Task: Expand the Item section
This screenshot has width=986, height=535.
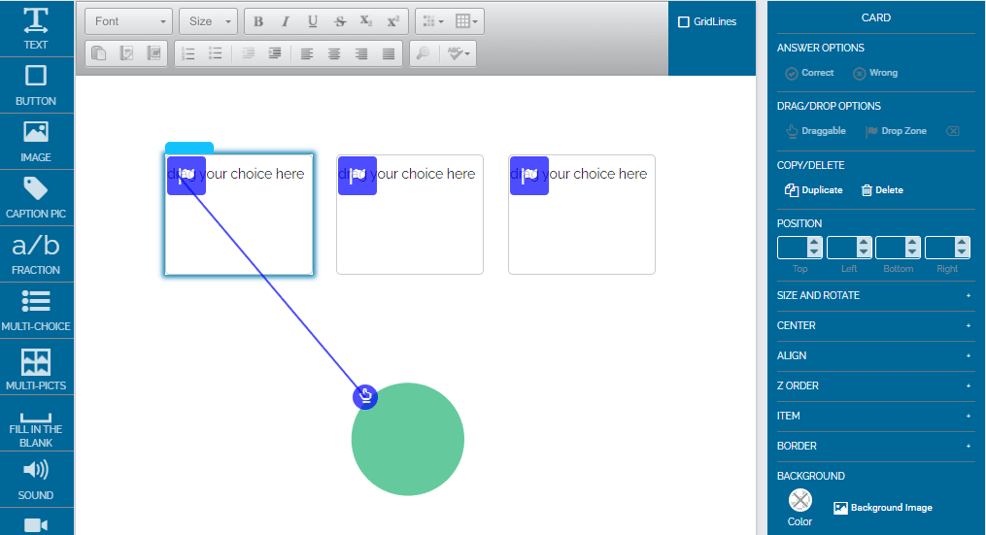Action: click(x=875, y=416)
